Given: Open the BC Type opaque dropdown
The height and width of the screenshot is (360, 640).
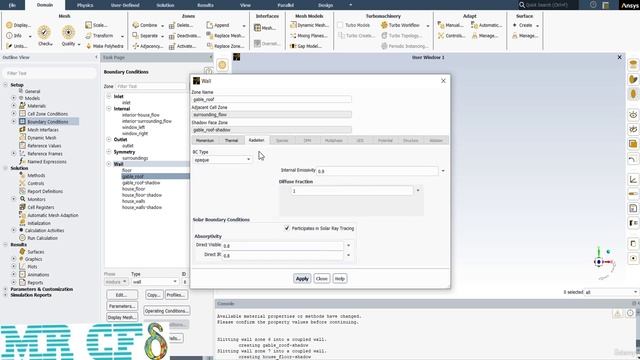Looking at the screenshot, I should pos(222,160).
